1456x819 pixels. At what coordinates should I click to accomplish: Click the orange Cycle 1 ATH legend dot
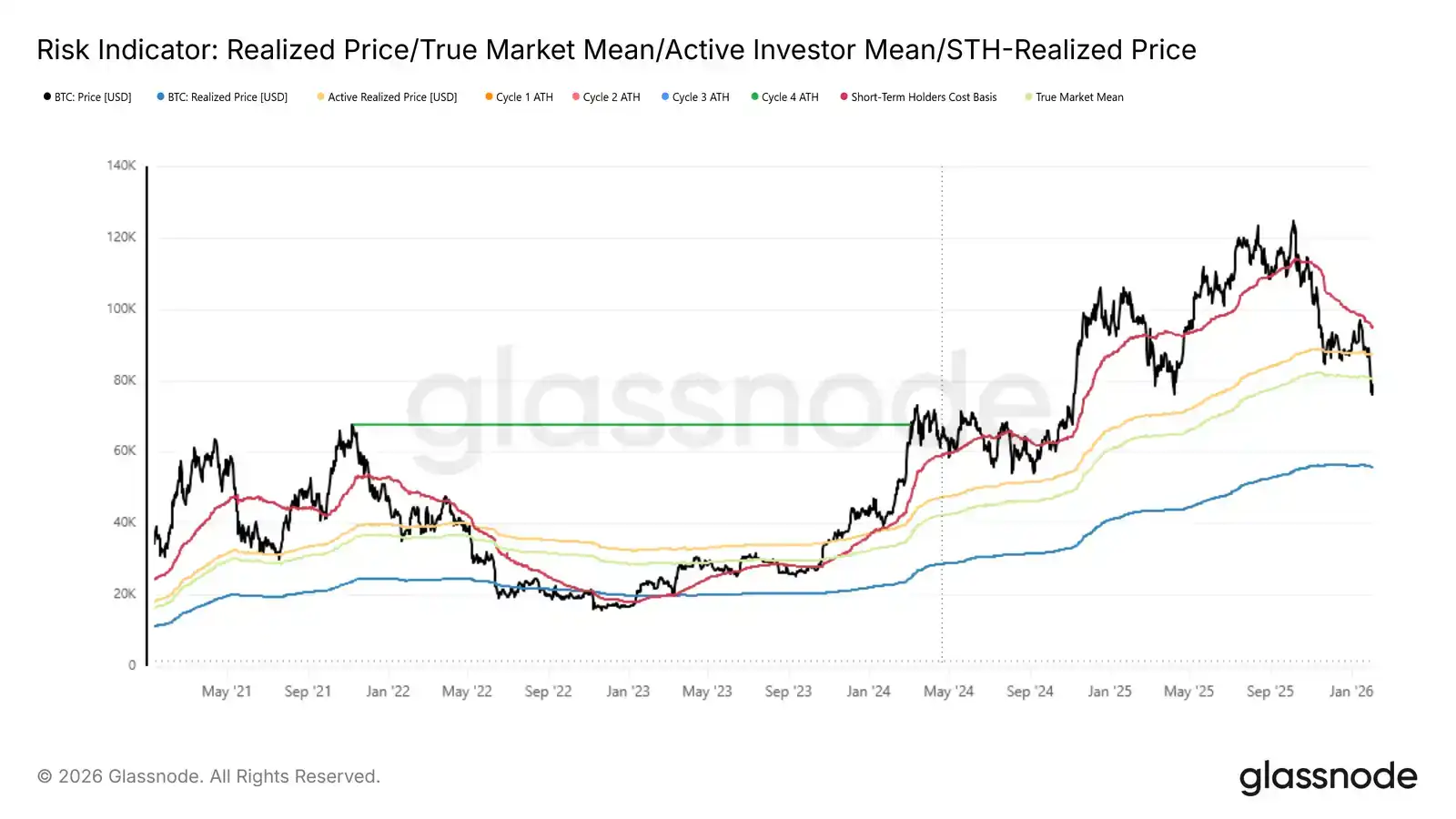click(490, 96)
